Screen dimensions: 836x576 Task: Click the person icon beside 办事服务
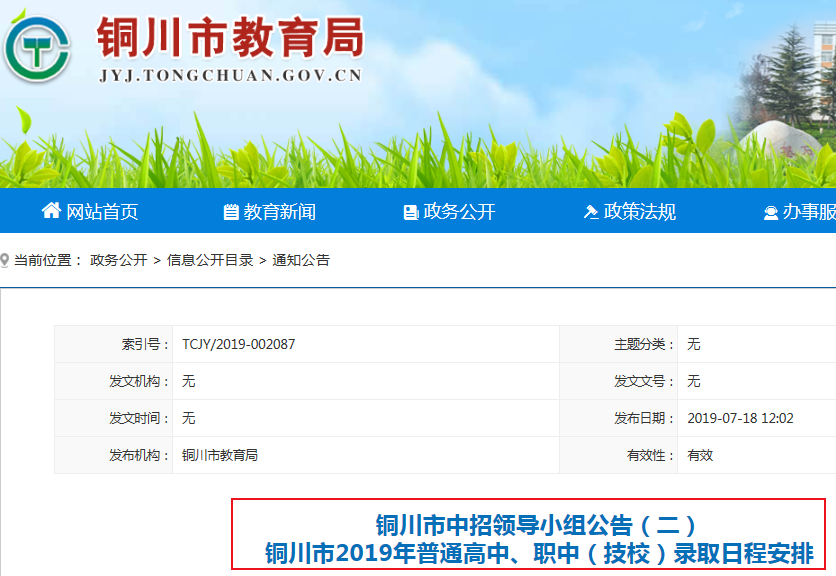point(770,213)
